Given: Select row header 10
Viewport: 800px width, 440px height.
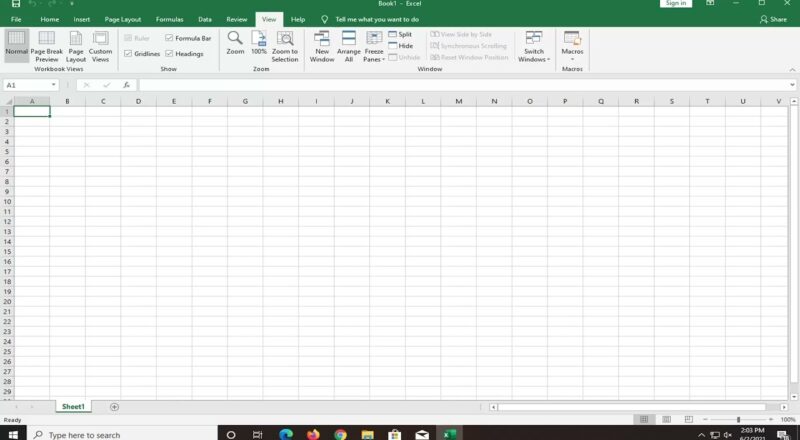Looking at the screenshot, I should pyautogui.click(x=7, y=202).
